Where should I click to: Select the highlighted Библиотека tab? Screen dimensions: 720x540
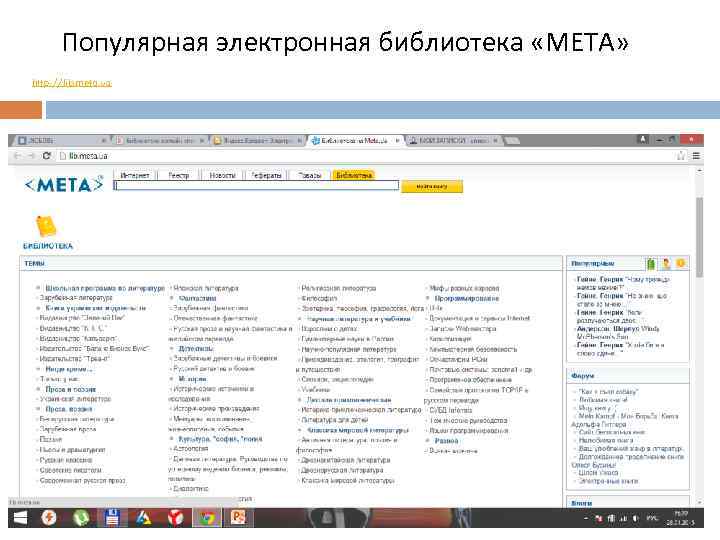(x=354, y=175)
